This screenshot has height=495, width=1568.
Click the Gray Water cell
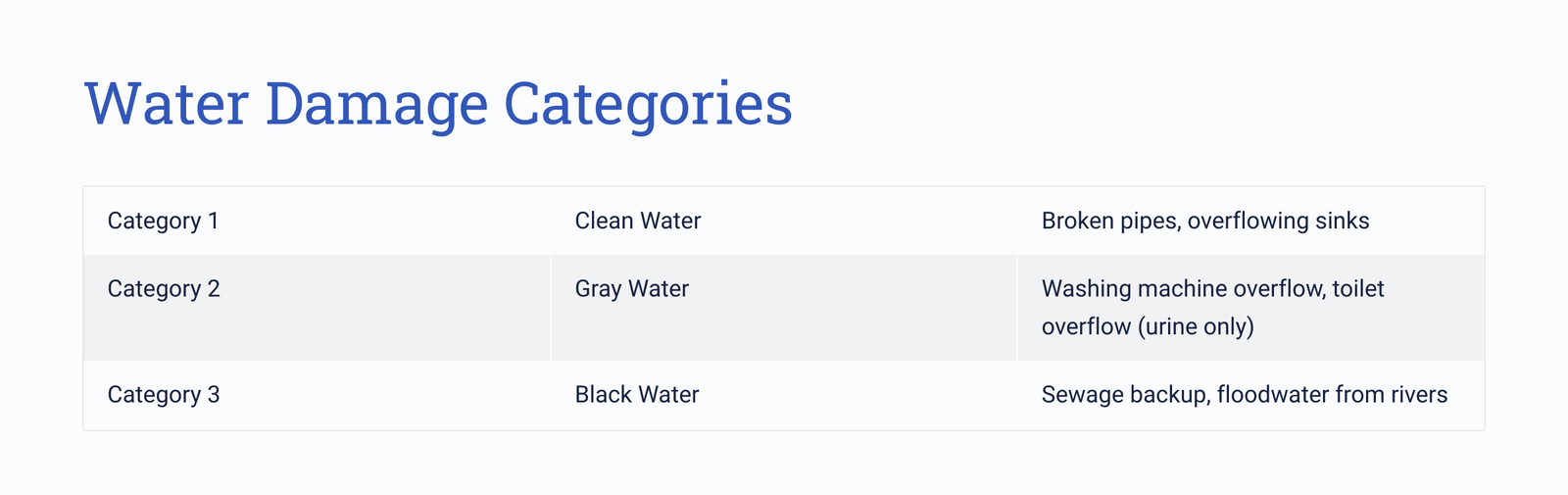click(784, 308)
